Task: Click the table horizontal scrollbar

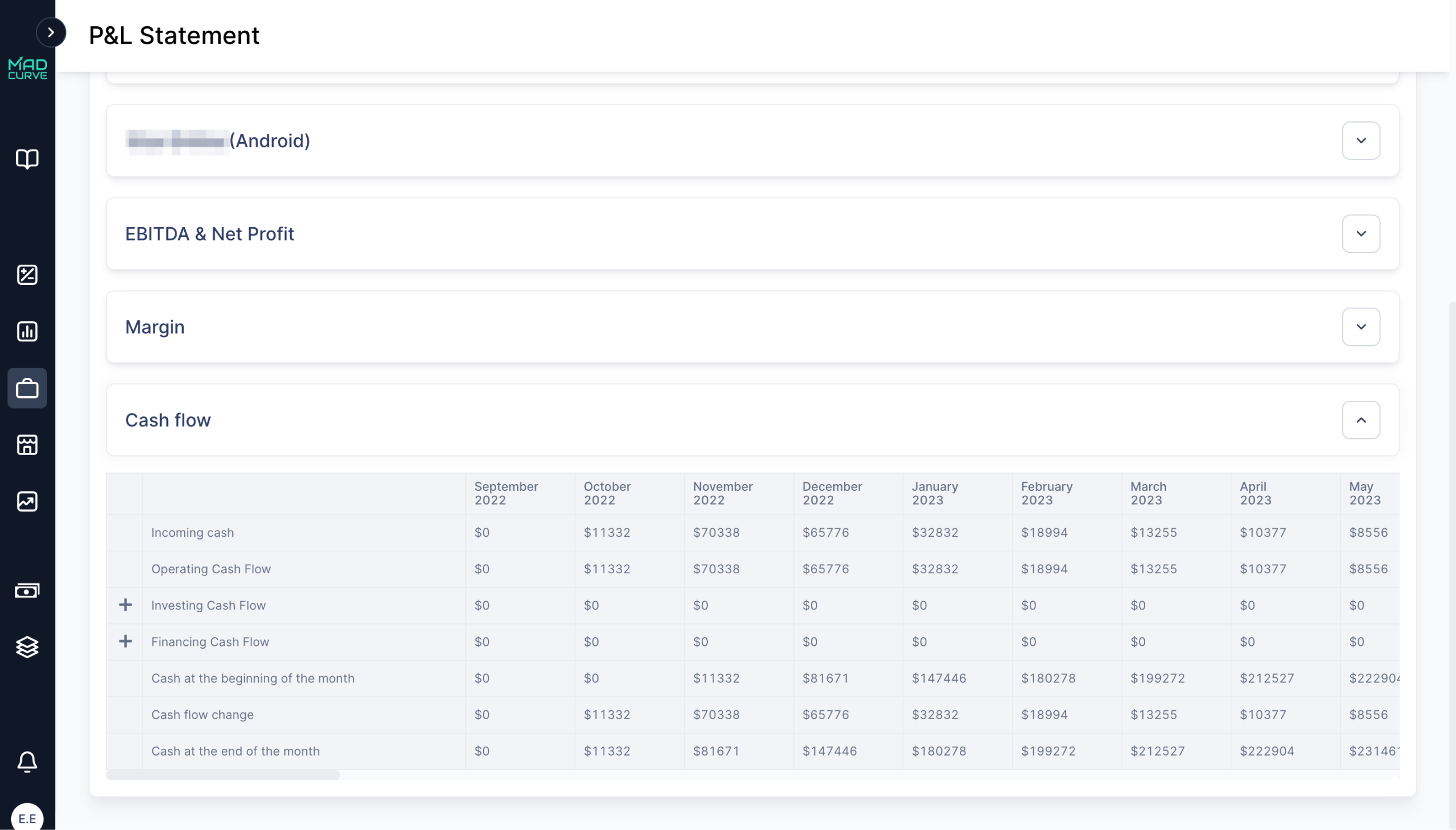Action: (223, 775)
